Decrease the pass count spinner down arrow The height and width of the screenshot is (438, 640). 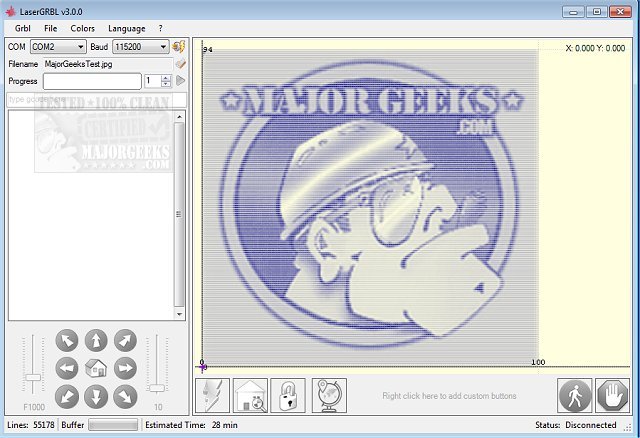tap(166, 84)
